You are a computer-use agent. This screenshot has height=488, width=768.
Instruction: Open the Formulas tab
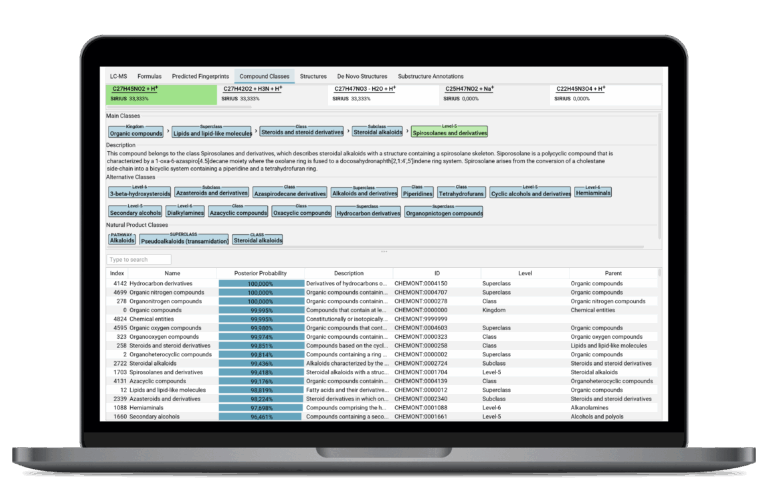tap(149, 76)
